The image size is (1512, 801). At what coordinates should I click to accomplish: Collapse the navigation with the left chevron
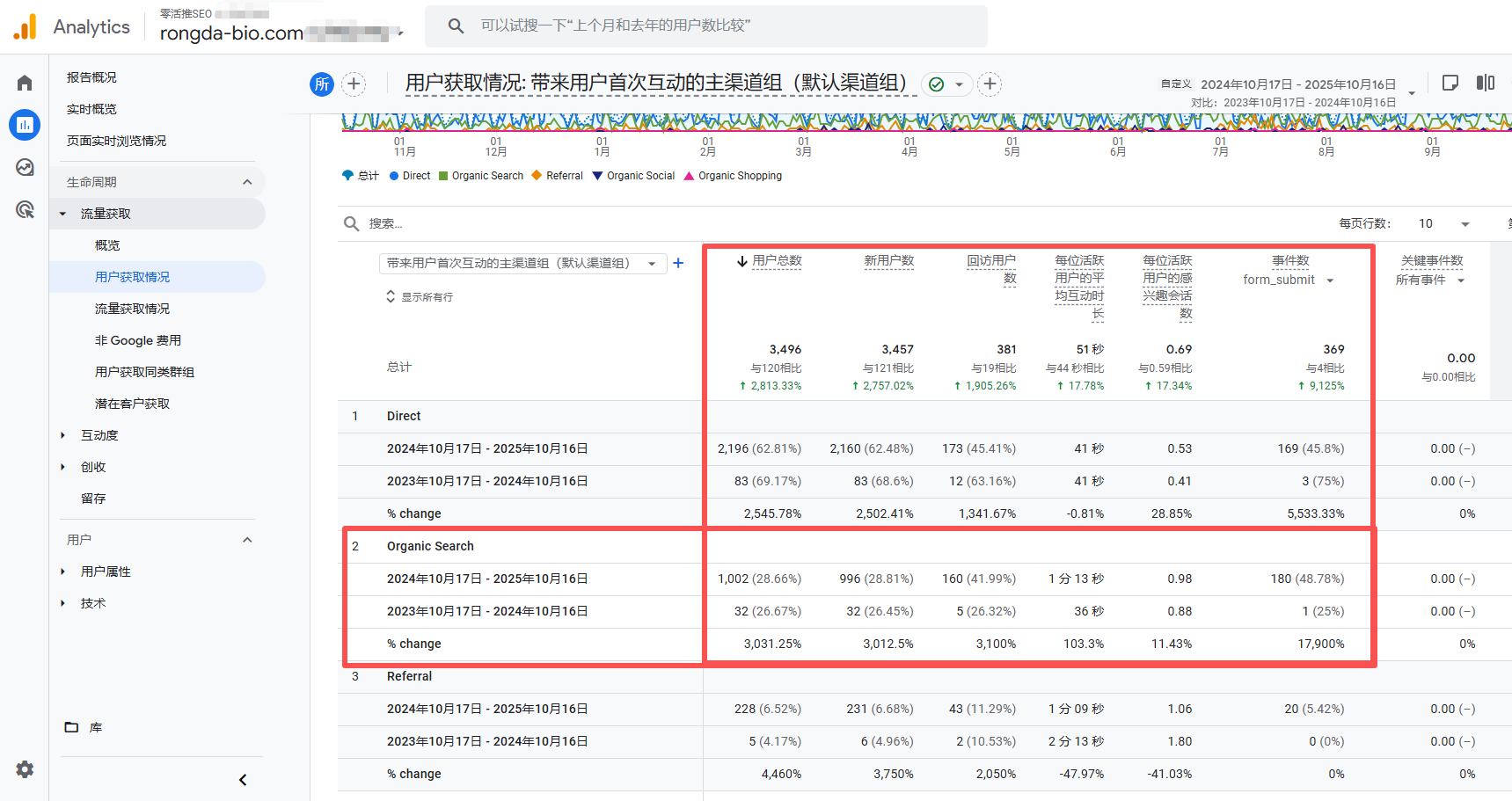click(x=243, y=780)
